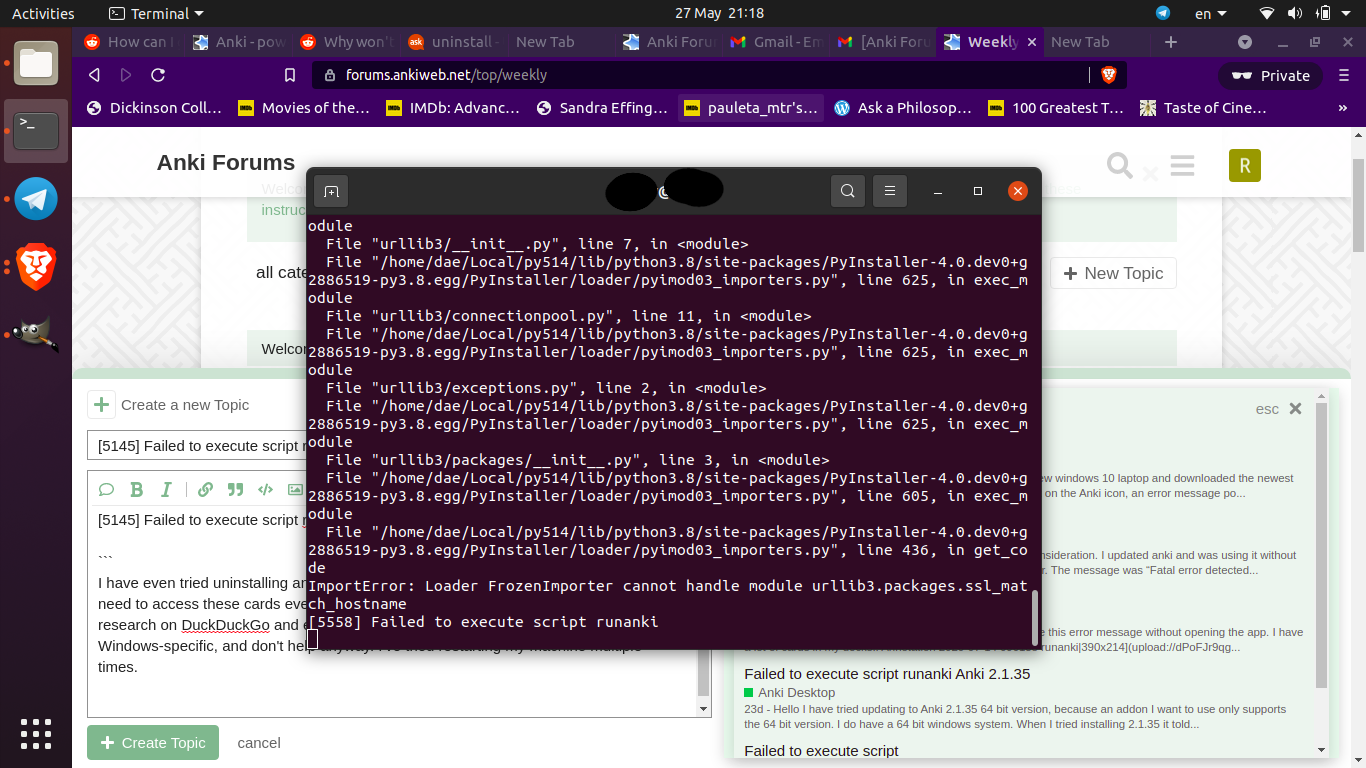
Task: Click the Brave browser icon in the dock
Action: pyautogui.click(x=36, y=267)
